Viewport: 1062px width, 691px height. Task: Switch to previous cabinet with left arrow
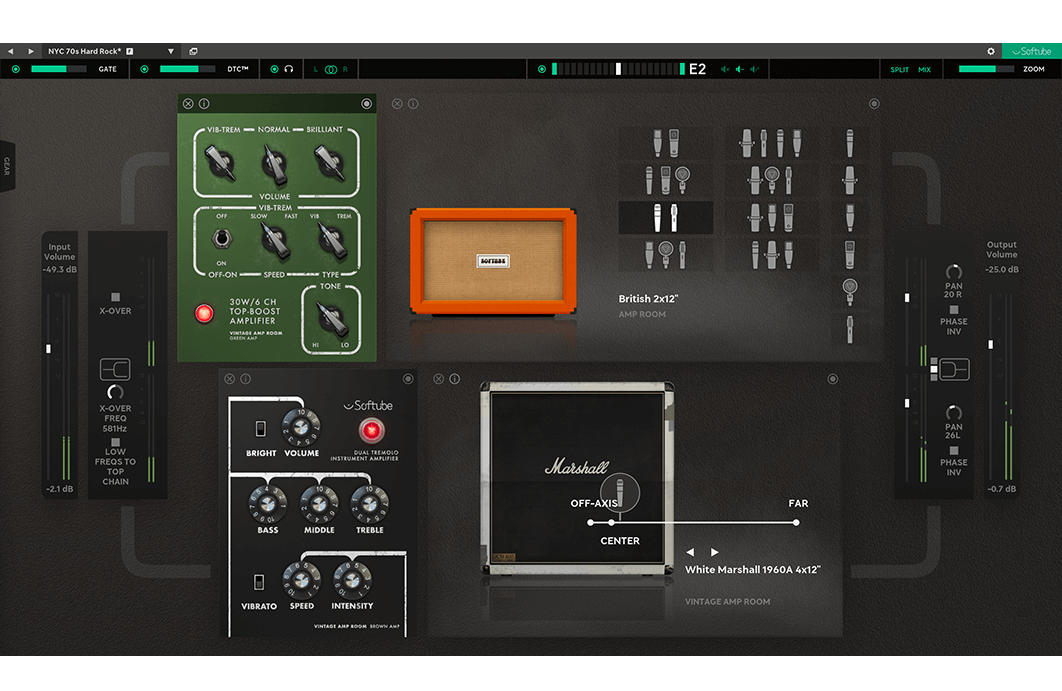690,552
